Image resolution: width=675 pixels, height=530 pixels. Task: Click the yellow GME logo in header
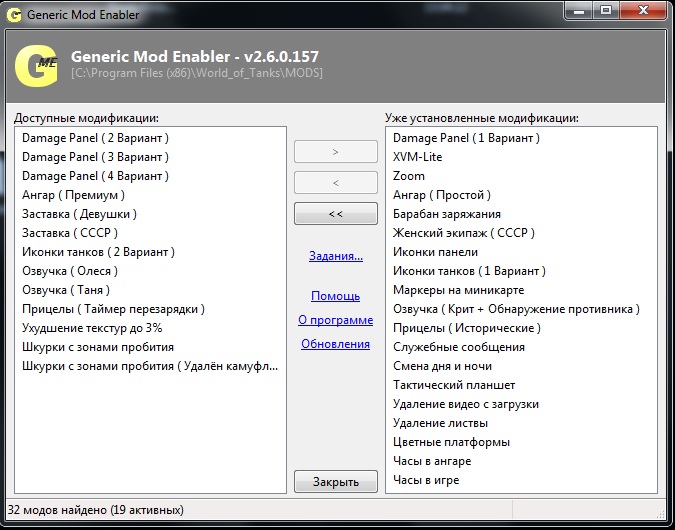point(36,66)
